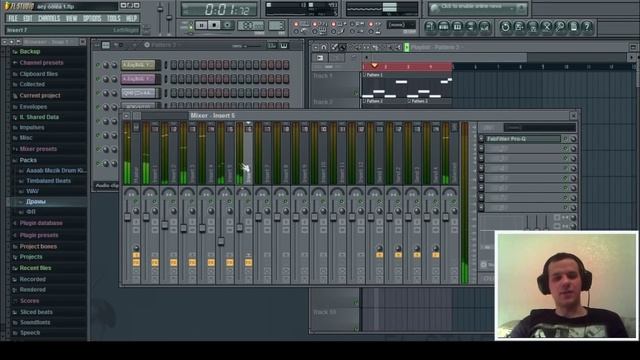Viewport: 640px width, 360px height.
Task: Expand Clipboard files folder
Action: (x=38, y=74)
